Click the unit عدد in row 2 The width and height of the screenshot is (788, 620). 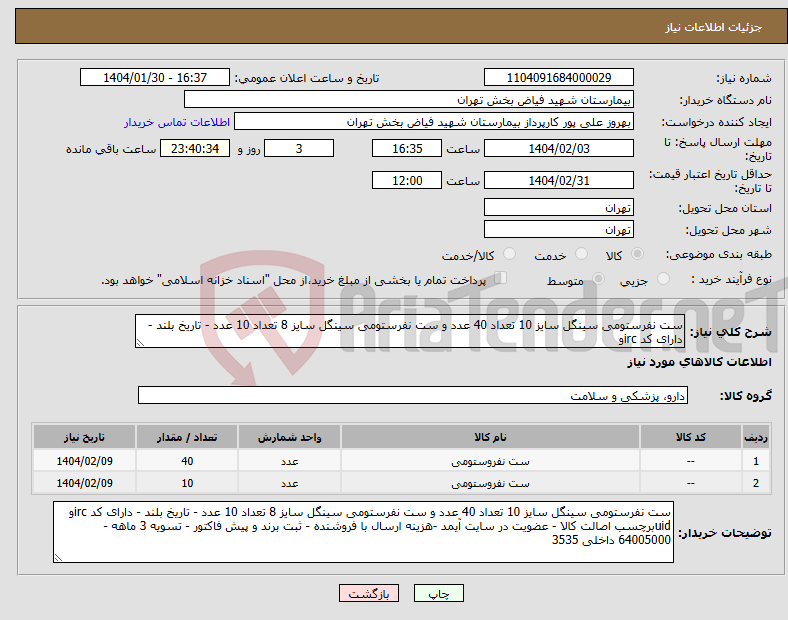coord(290,483)
